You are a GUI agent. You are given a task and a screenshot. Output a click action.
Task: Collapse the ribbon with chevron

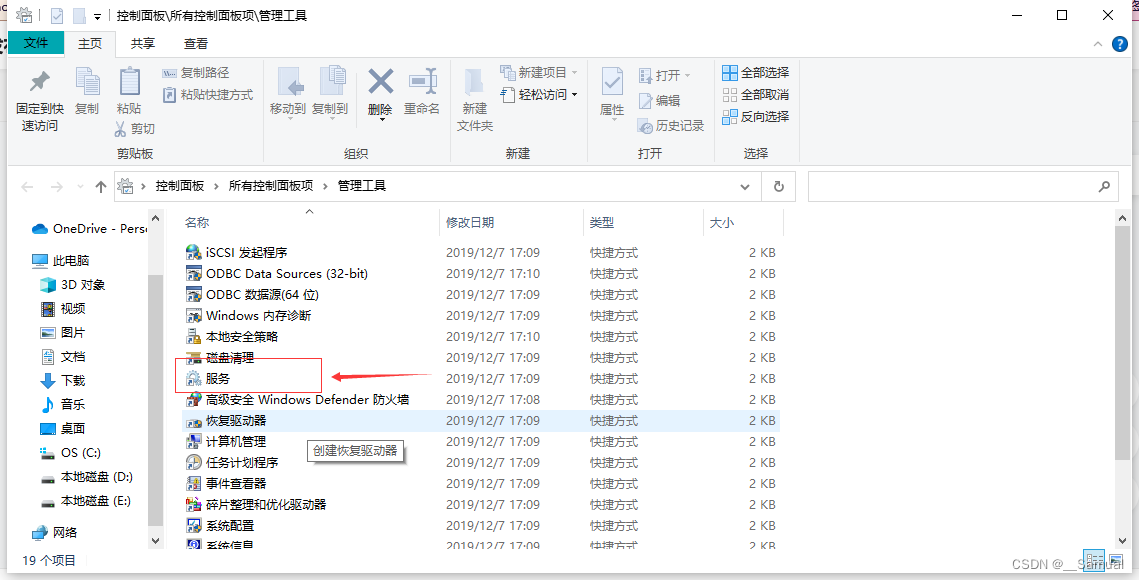[1098, 44]
